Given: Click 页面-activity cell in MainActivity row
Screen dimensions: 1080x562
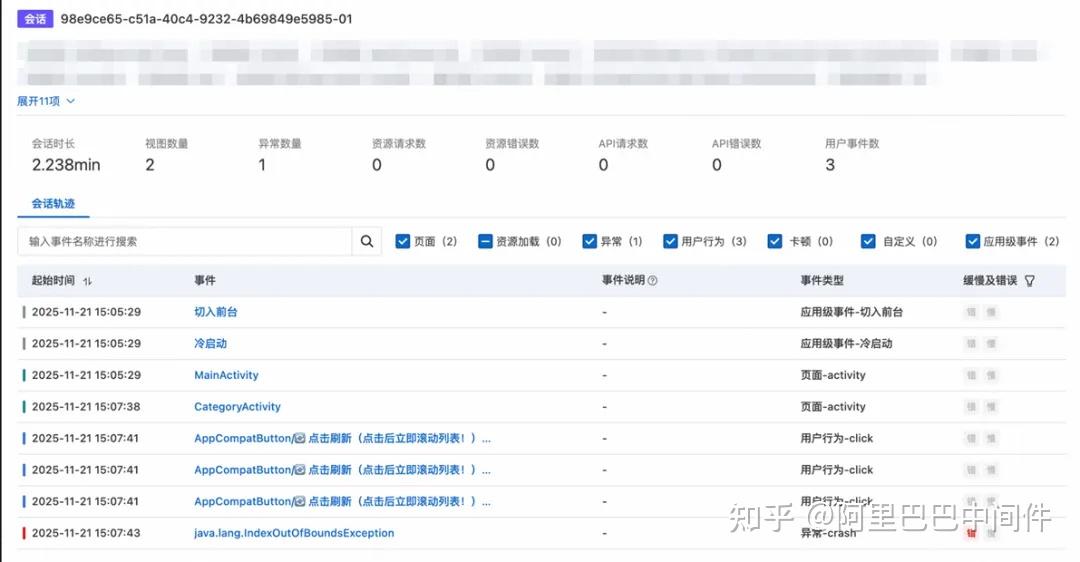Looking at the screenshot, I should pyautogui.click(x=833, y=375).
